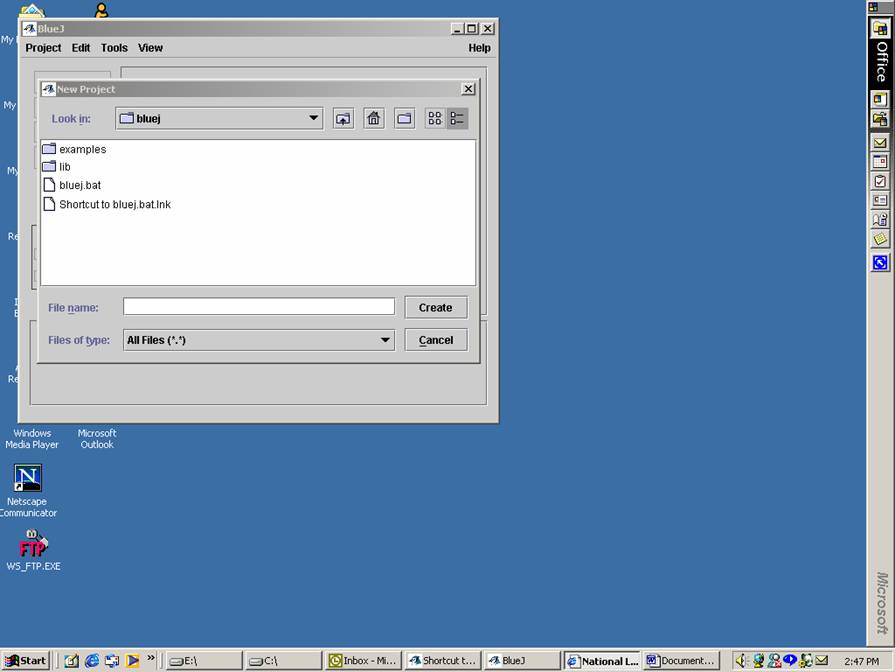
Task: Open the Help menu in BlueJ
Action: click(479, 48)
